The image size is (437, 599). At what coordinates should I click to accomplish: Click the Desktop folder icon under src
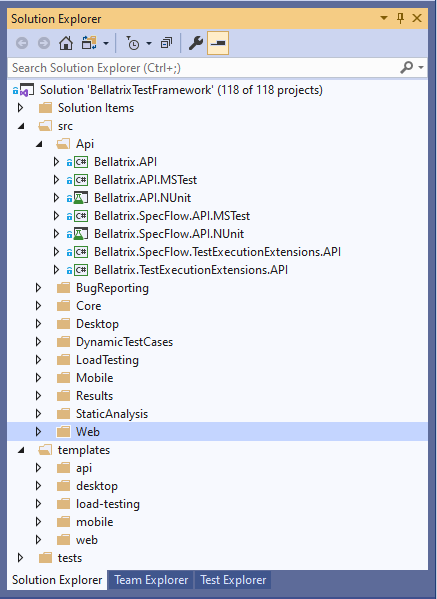(x=63, y=324)
